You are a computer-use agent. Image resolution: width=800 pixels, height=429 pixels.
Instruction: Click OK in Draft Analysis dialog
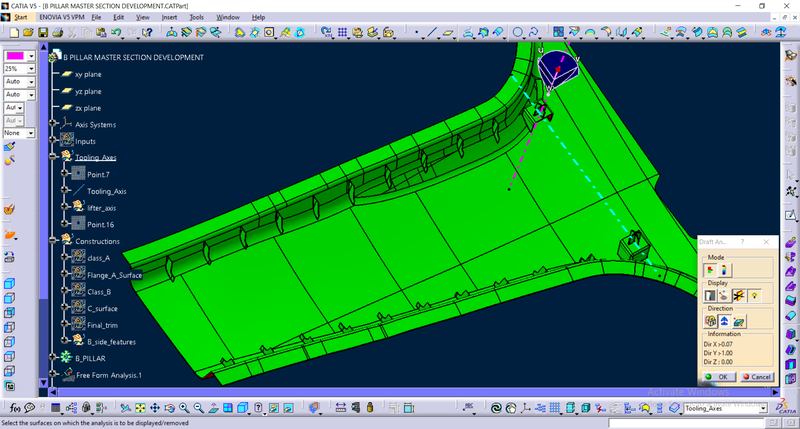tap(716, 376)
